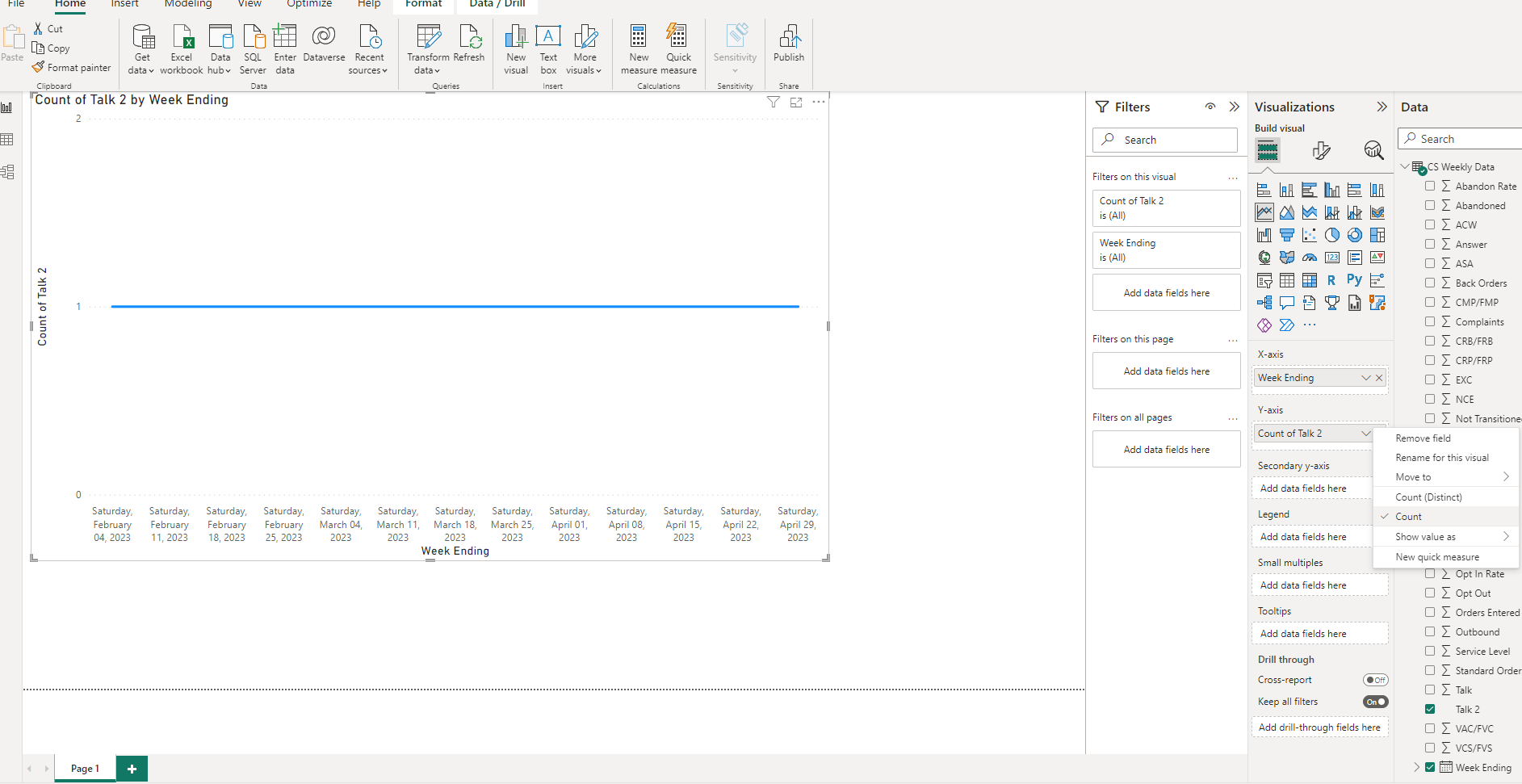This screenshot has height=784, width=1522.
Task: Pick the waterfall chart visual
Action: coord(1264,235)
